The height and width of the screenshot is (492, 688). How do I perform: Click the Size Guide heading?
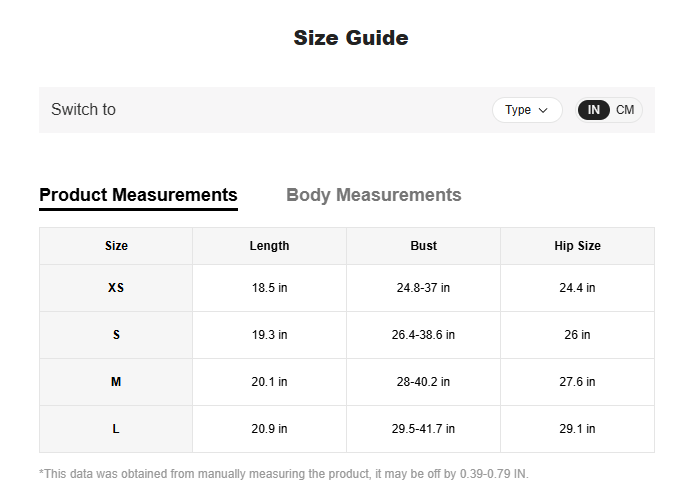(350, 38)
